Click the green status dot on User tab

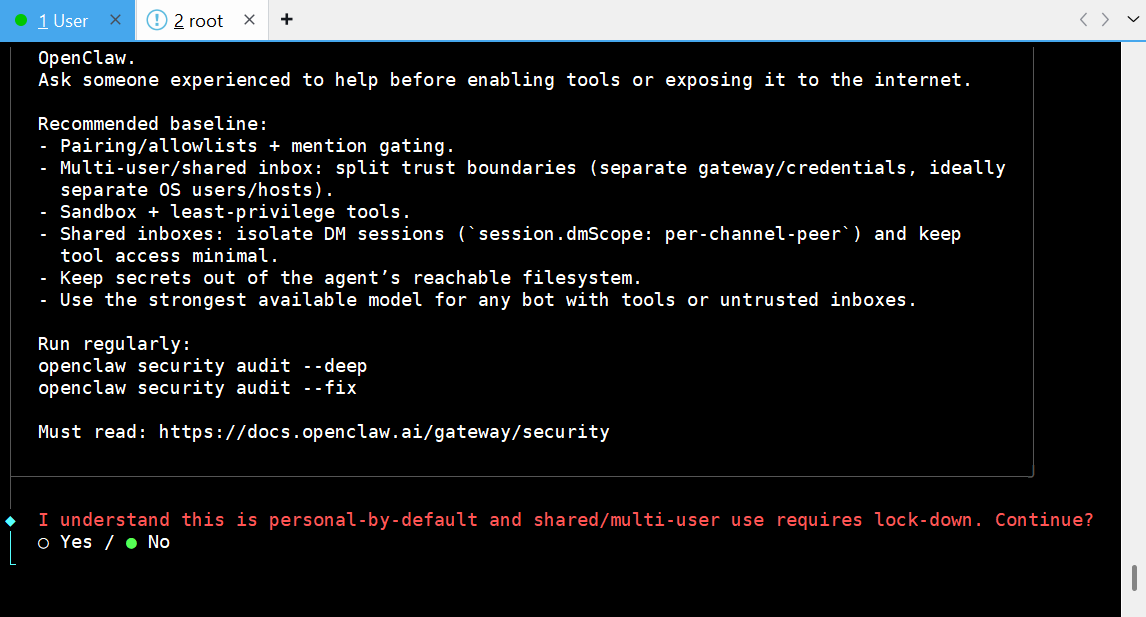21,20
